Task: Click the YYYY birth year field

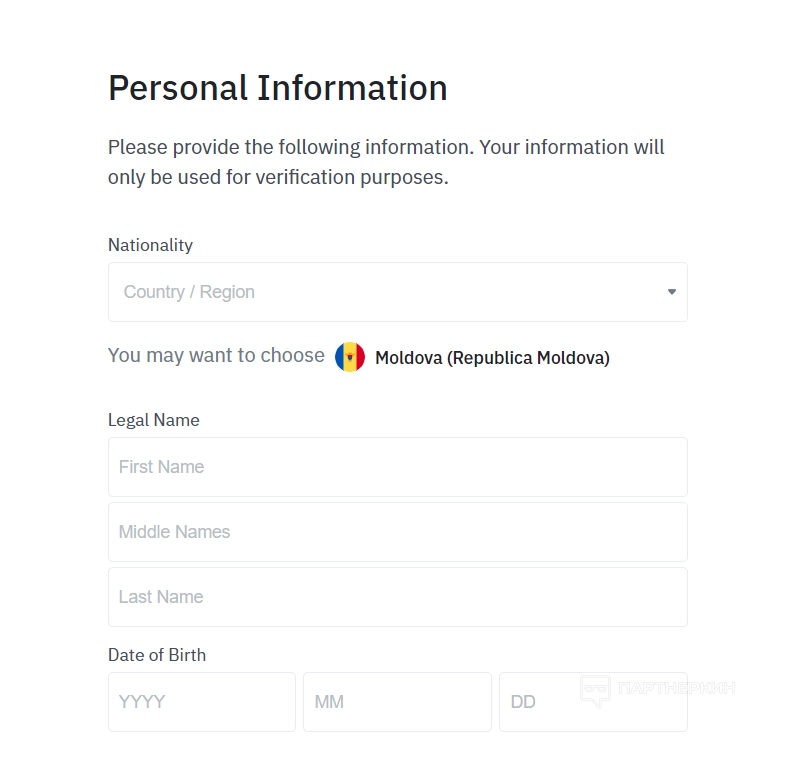Action: click(x=201, y=702)
